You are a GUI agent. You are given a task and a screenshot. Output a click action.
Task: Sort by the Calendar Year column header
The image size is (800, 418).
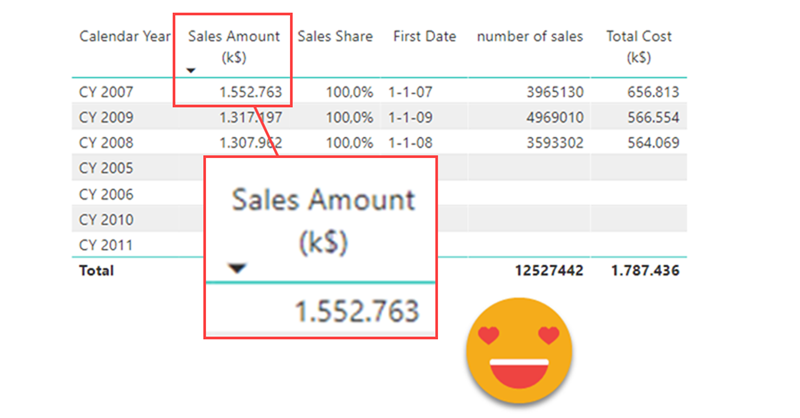123,37
